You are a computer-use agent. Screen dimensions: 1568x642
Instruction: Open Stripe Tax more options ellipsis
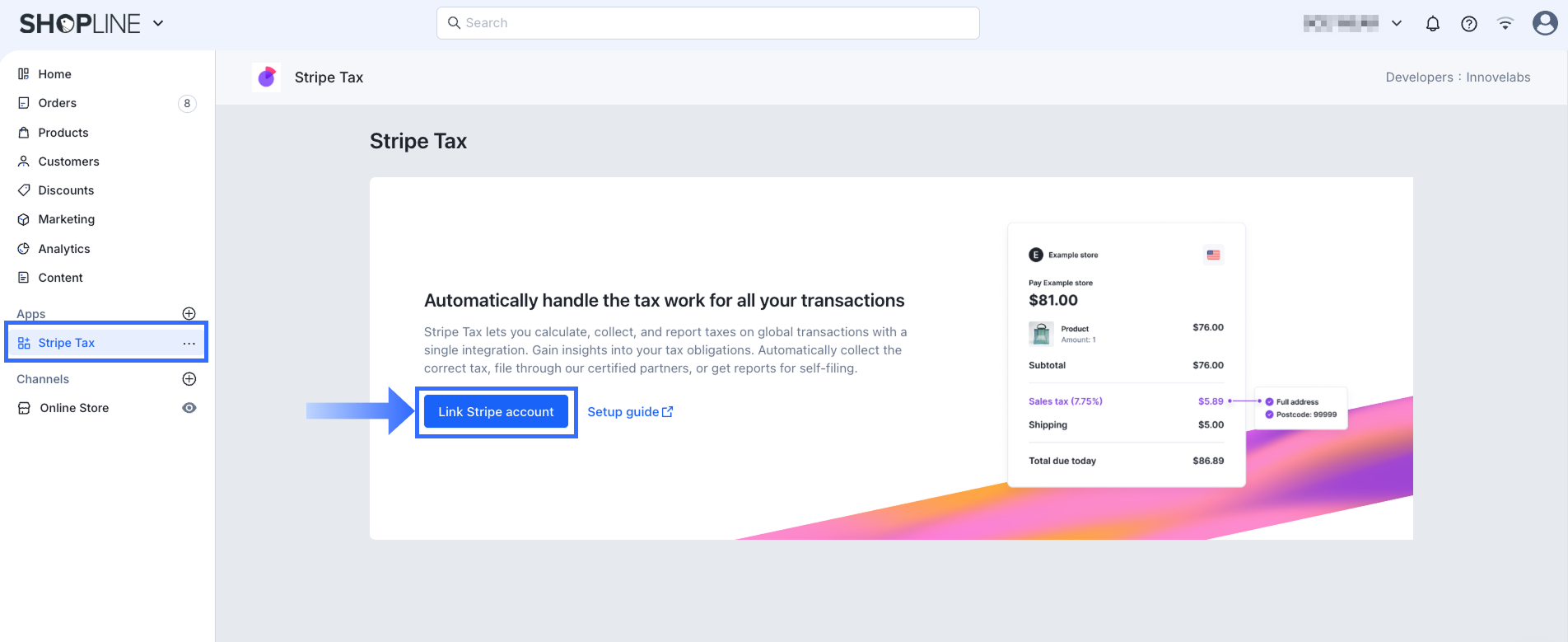tap(189, 343)
